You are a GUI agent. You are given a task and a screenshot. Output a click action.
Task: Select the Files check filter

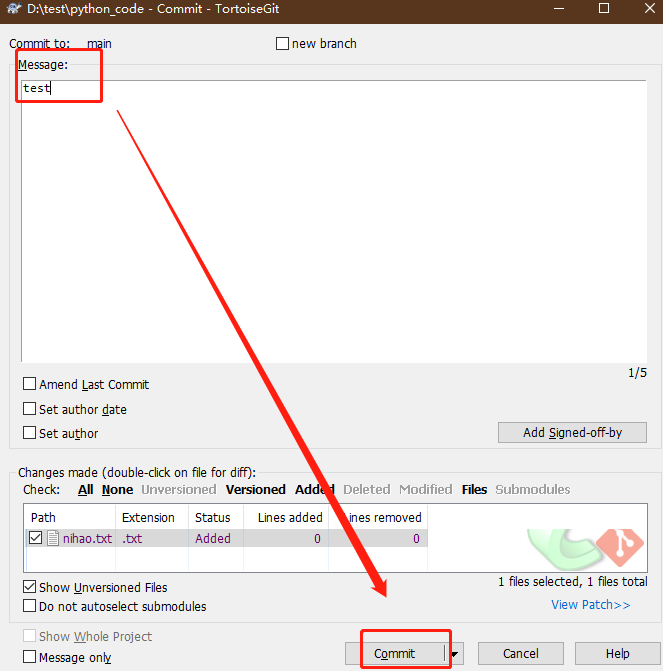(x=474, y=490)
